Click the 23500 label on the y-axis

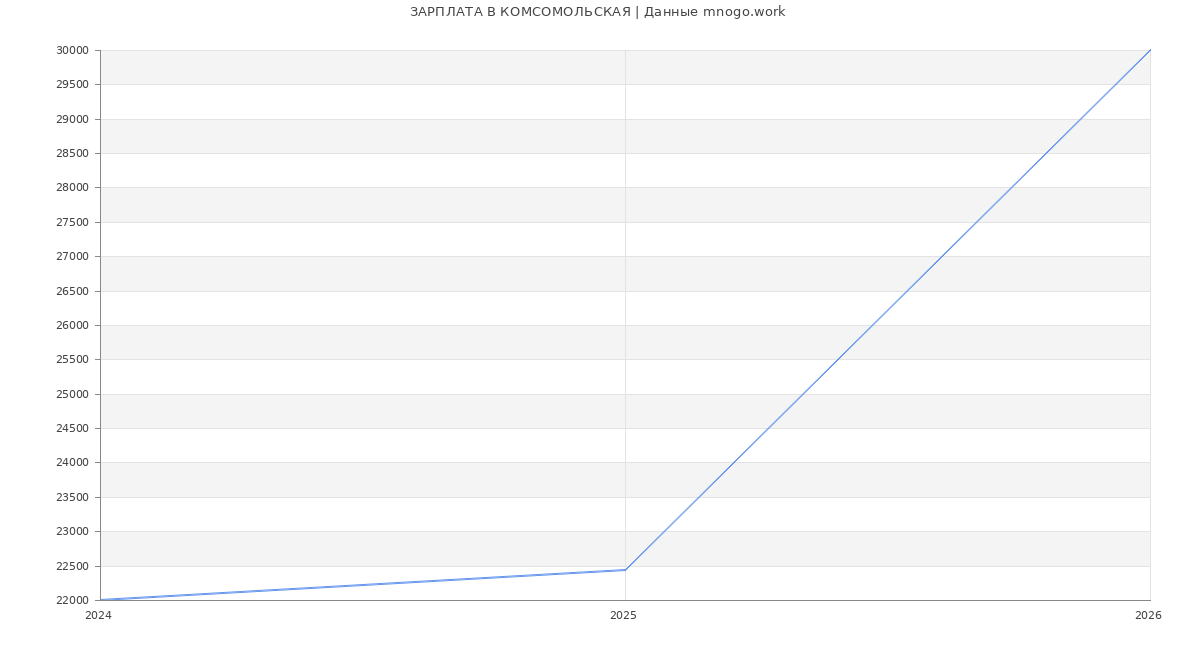(73, 497)
